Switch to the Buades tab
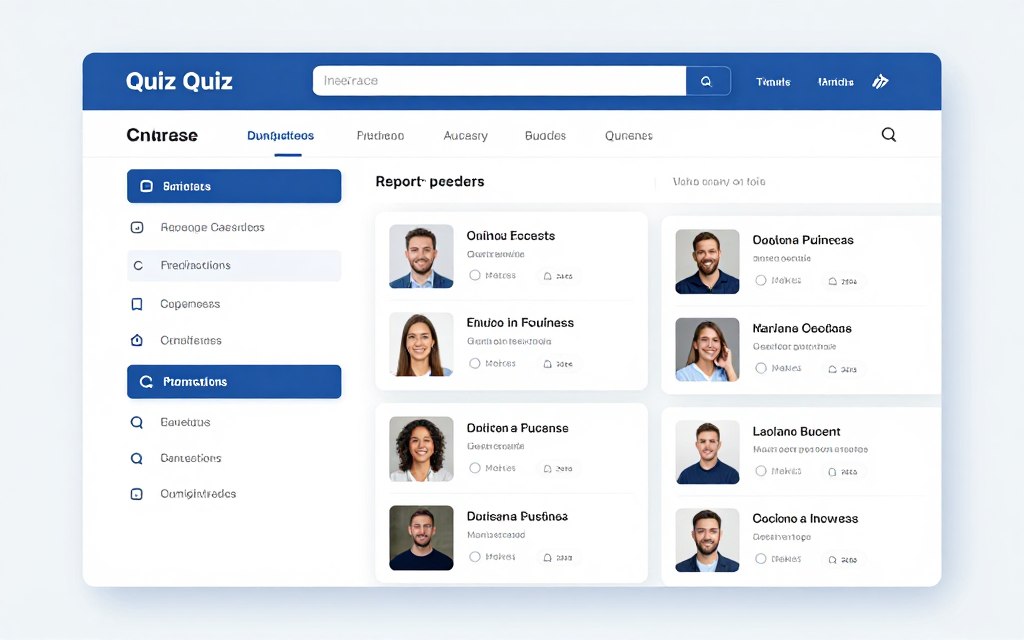 point(545,134)
